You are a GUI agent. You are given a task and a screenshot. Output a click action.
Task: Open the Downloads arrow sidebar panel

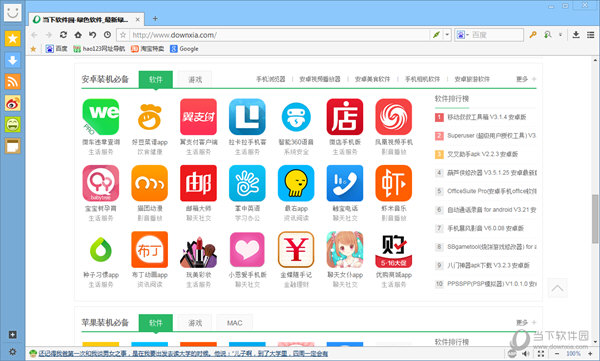pyautogui.click(x=13, y=60)
